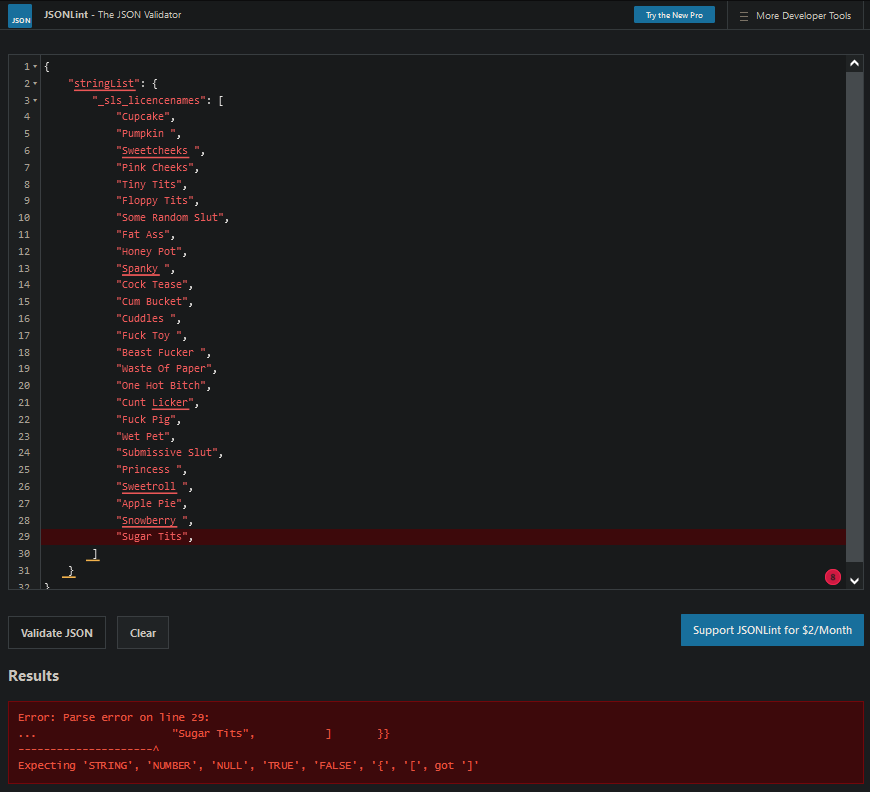
Task: Click the scroll-up arrow of the editor
Action: 854,63
